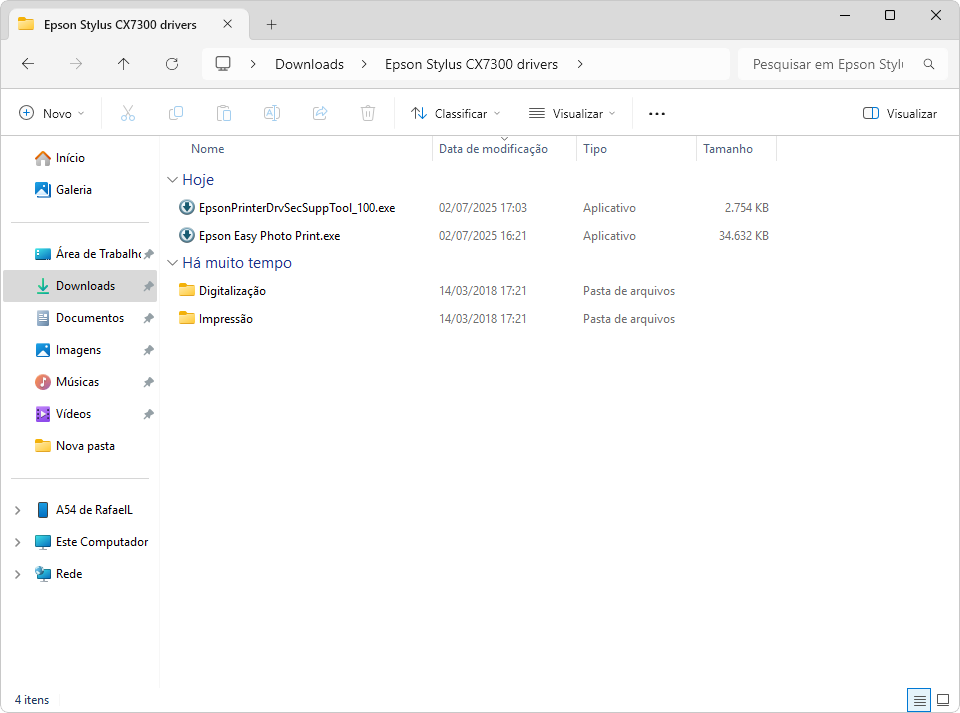This screenshot has height=713, width=960.
Task: Click the 34.632 KB size value
Action: pos(743,236)
